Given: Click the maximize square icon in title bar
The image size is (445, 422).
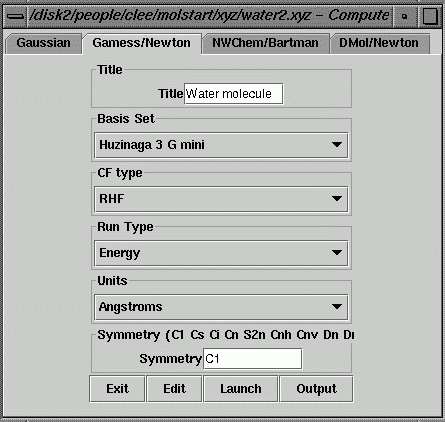Looking at the screenshot, I should click(430, 16).
